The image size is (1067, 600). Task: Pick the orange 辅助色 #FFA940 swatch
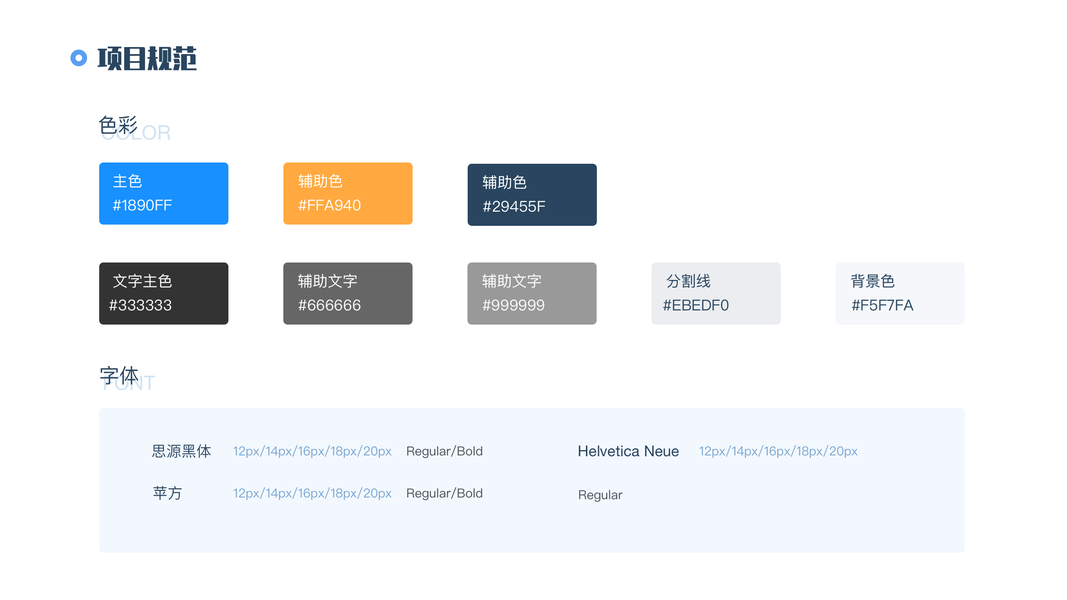click(348, 193)
